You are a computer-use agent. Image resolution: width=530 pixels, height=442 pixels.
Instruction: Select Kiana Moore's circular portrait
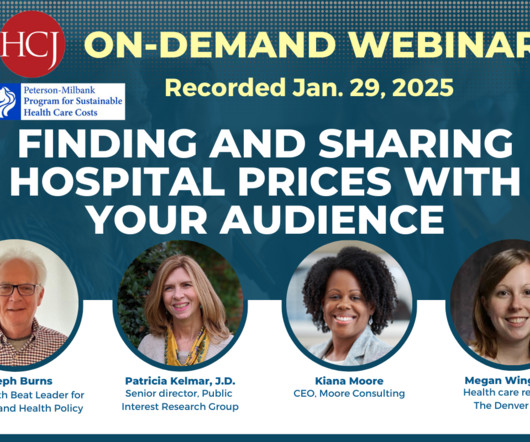point(349,303)
